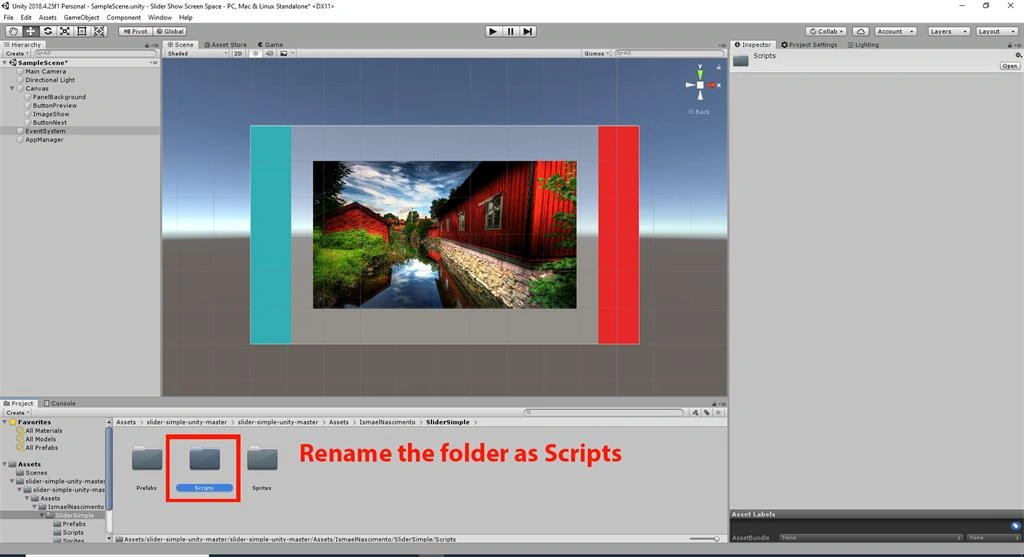Switch to the Lighting tab
This screenshot has height=557, width=1024.
click(863, 44)
